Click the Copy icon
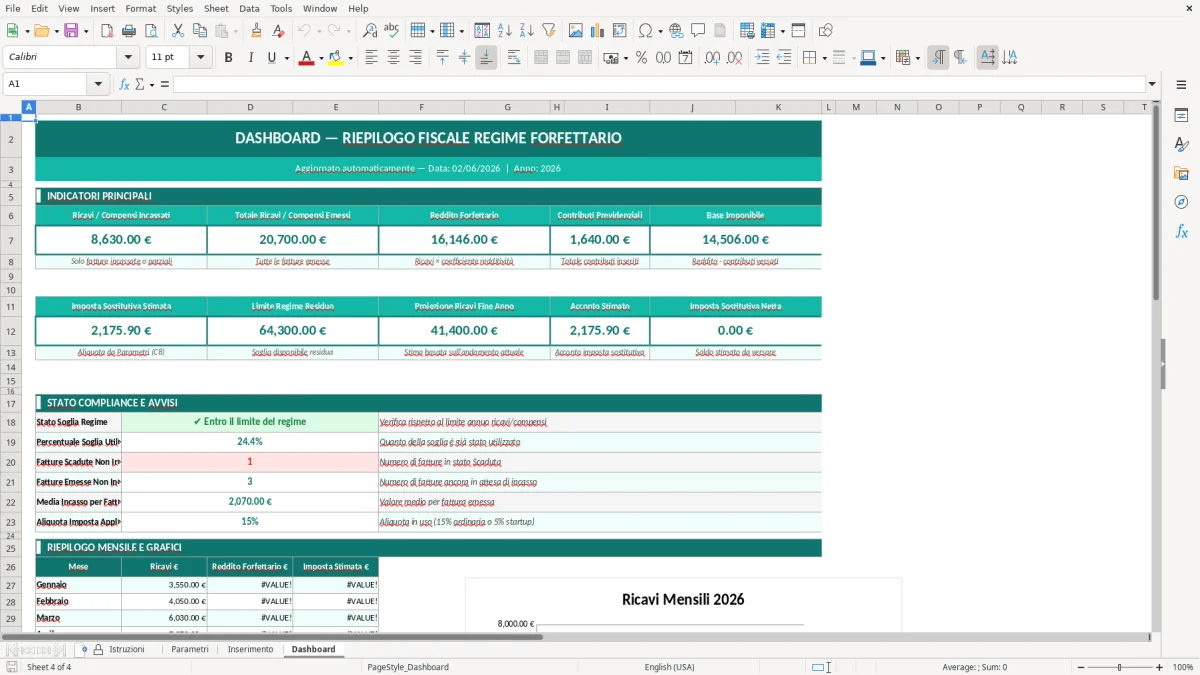This screenshot has width=1200, height=675. (x=200, y=31)
